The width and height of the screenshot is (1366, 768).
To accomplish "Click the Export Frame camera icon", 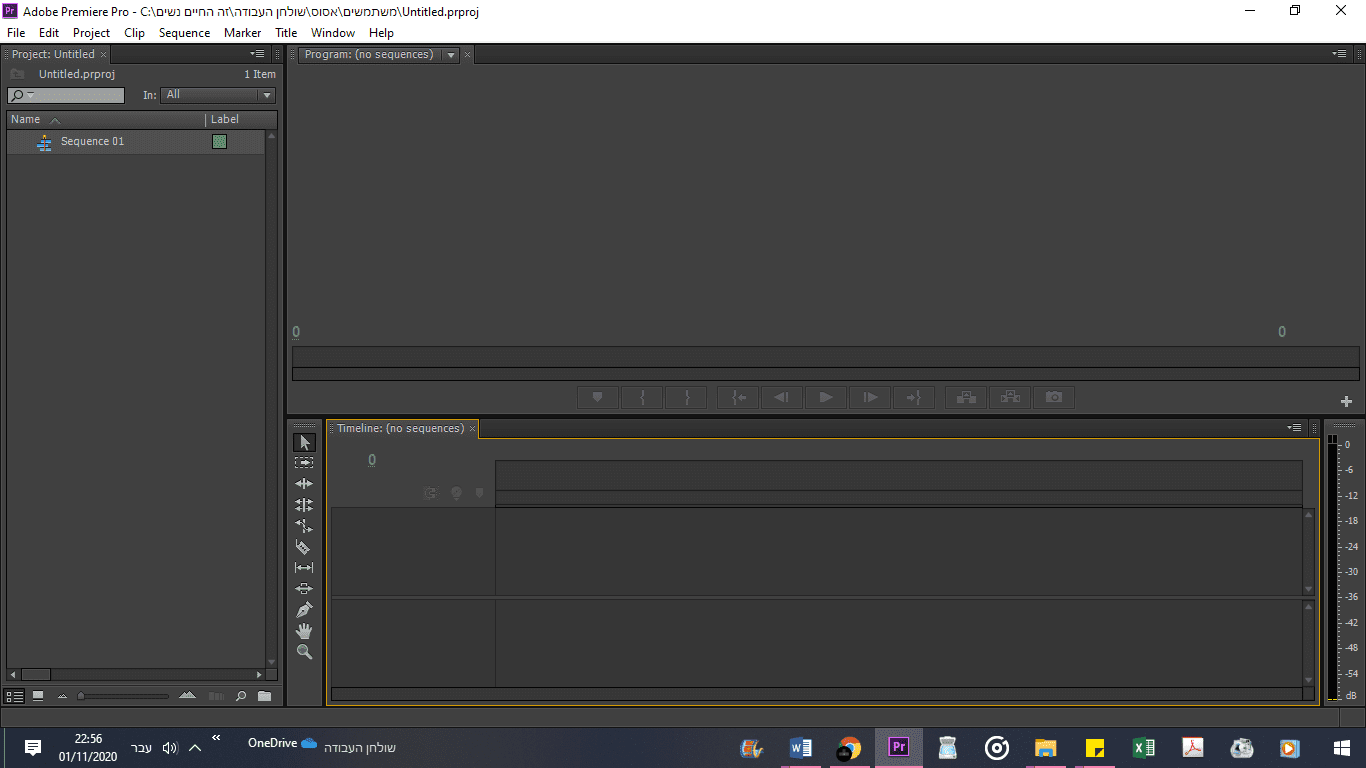I will pyautogui.click(x=1054, y=397).
